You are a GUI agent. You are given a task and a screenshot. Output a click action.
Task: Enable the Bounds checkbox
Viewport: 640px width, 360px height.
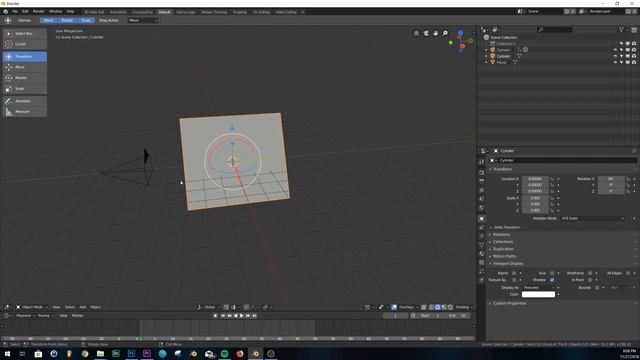point(597,287)
